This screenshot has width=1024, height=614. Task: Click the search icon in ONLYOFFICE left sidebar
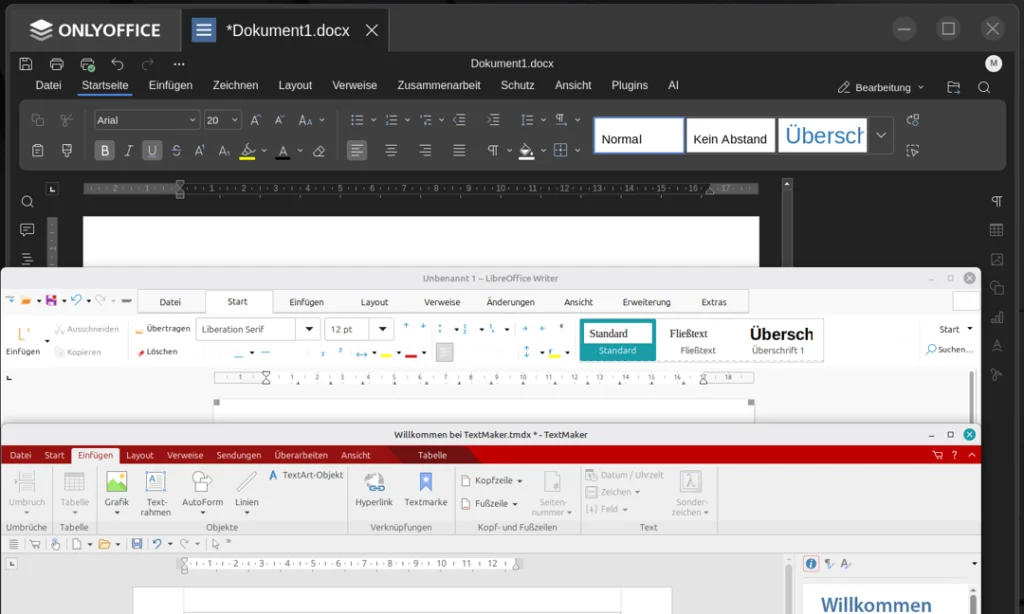pyautogui.click(x=27, y=202)
